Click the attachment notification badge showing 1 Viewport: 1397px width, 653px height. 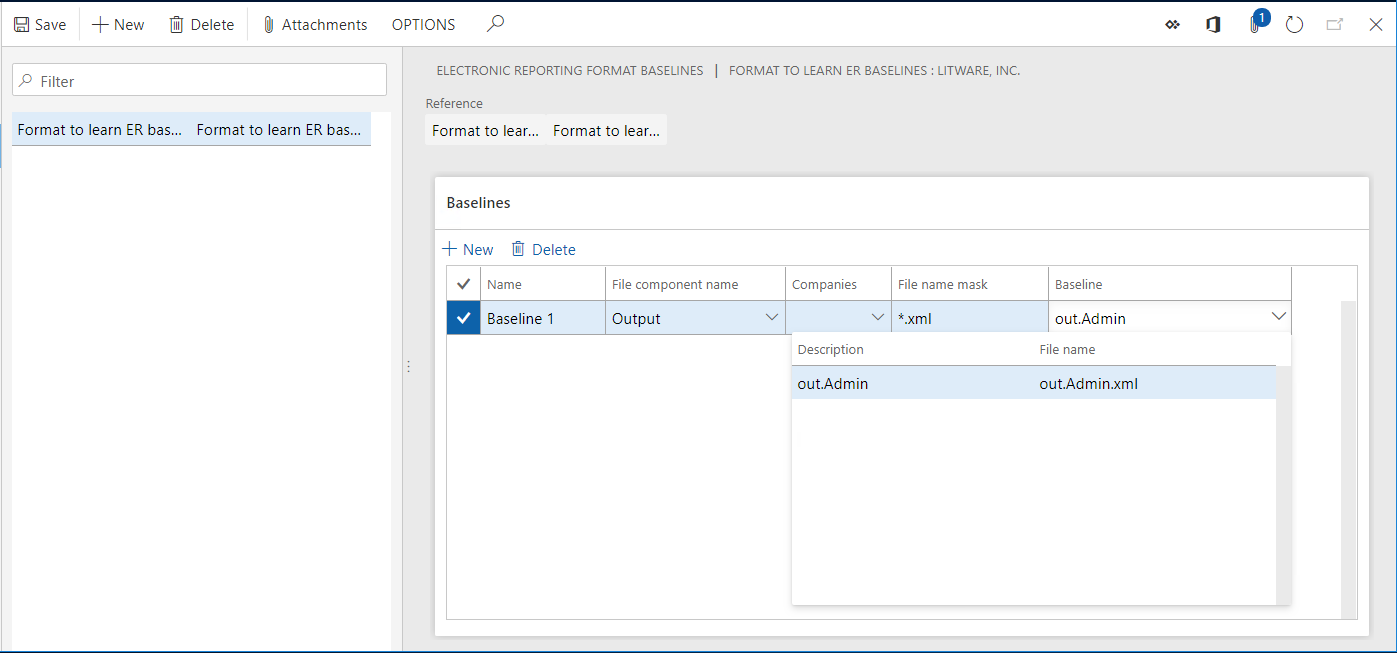pyautogui.click(x=1261, y=17)
